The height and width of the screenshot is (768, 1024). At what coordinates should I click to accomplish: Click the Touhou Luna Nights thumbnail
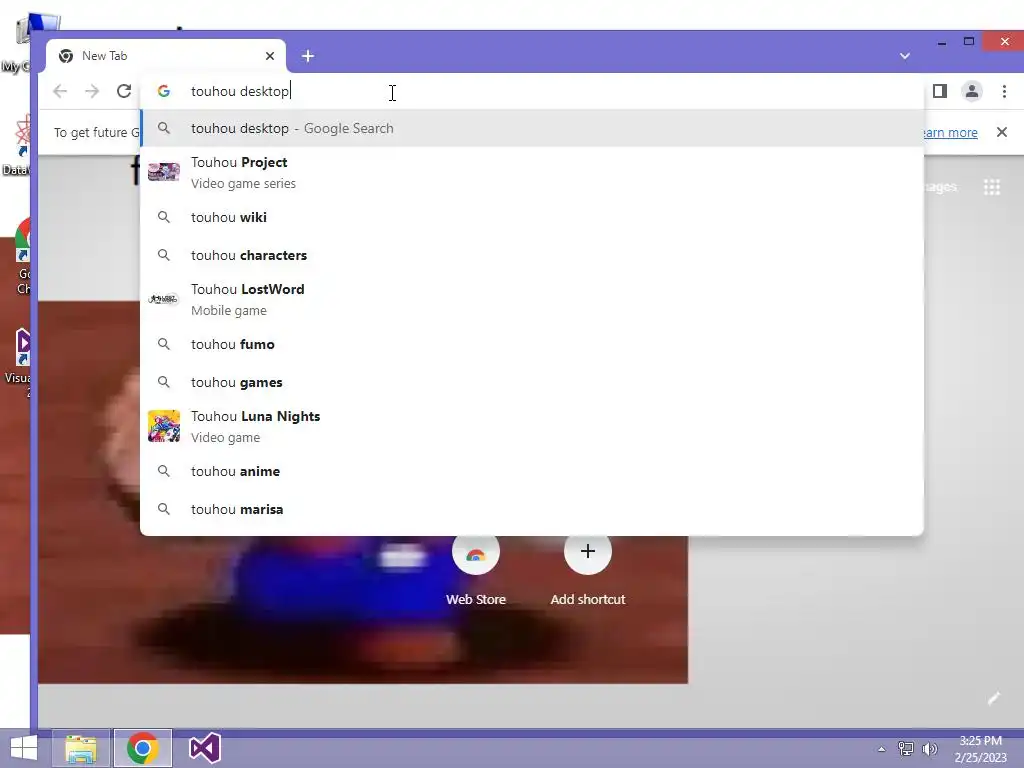(164, 426)
